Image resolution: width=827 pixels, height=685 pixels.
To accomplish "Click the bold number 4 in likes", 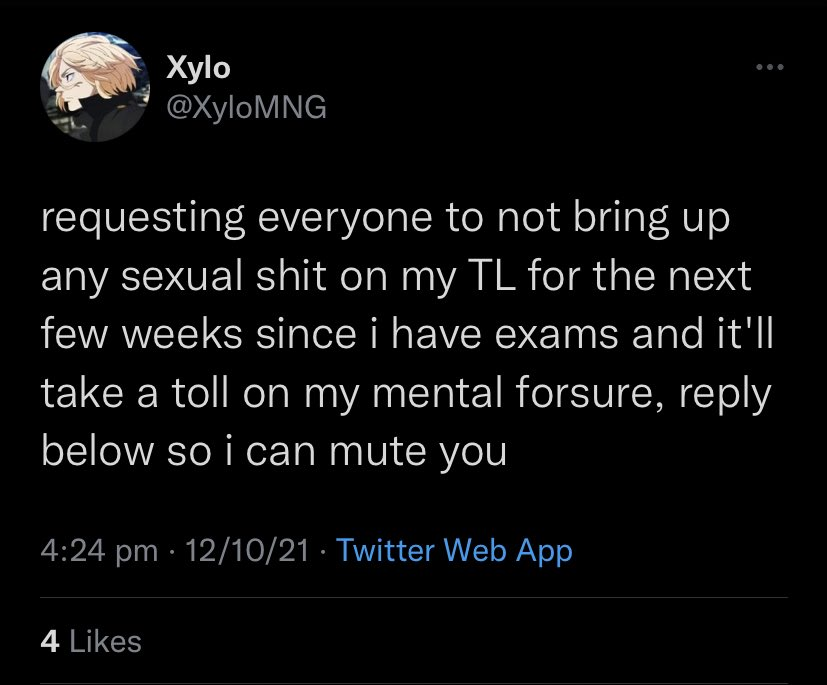I will coord(48,641).
